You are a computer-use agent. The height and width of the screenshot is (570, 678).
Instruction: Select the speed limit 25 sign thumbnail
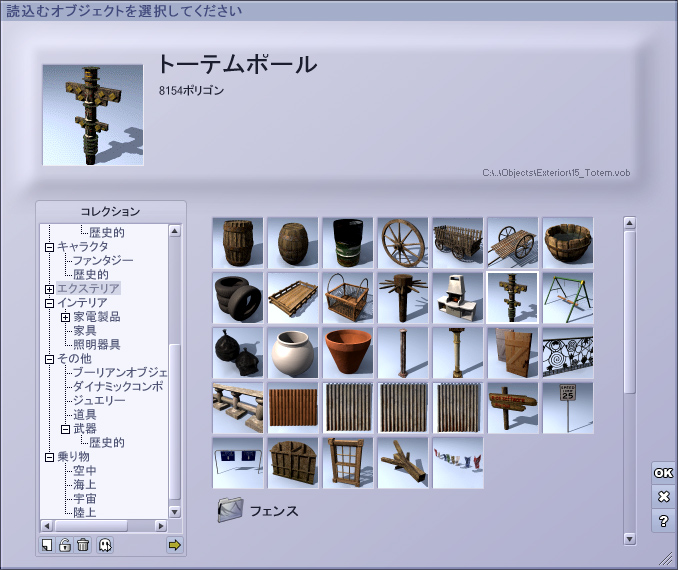(x=568, y=408)
